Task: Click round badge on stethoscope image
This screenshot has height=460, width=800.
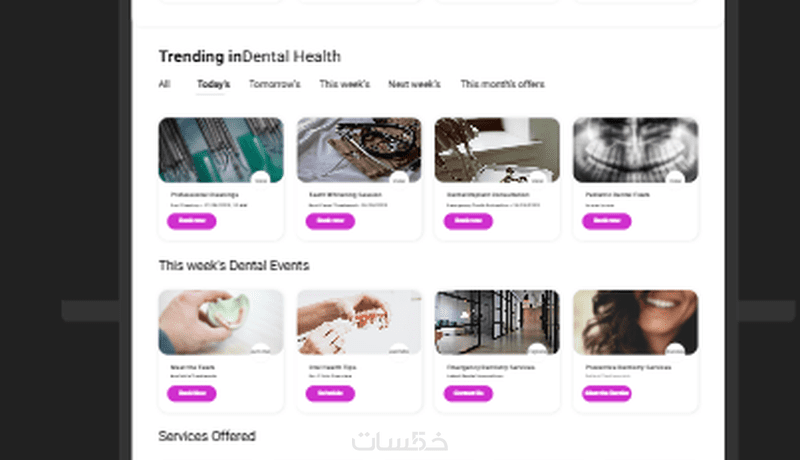Action: point(399,180)
